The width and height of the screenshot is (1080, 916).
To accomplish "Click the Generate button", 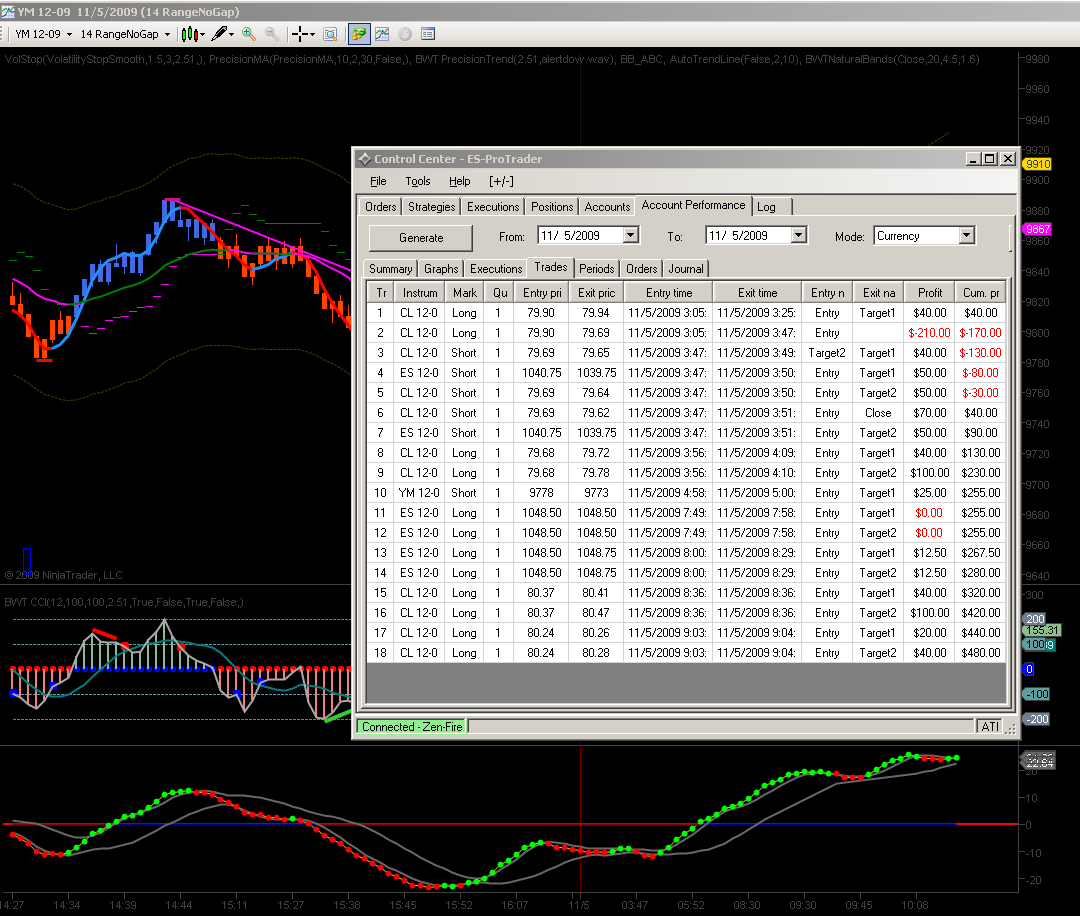I will point(421,238).
